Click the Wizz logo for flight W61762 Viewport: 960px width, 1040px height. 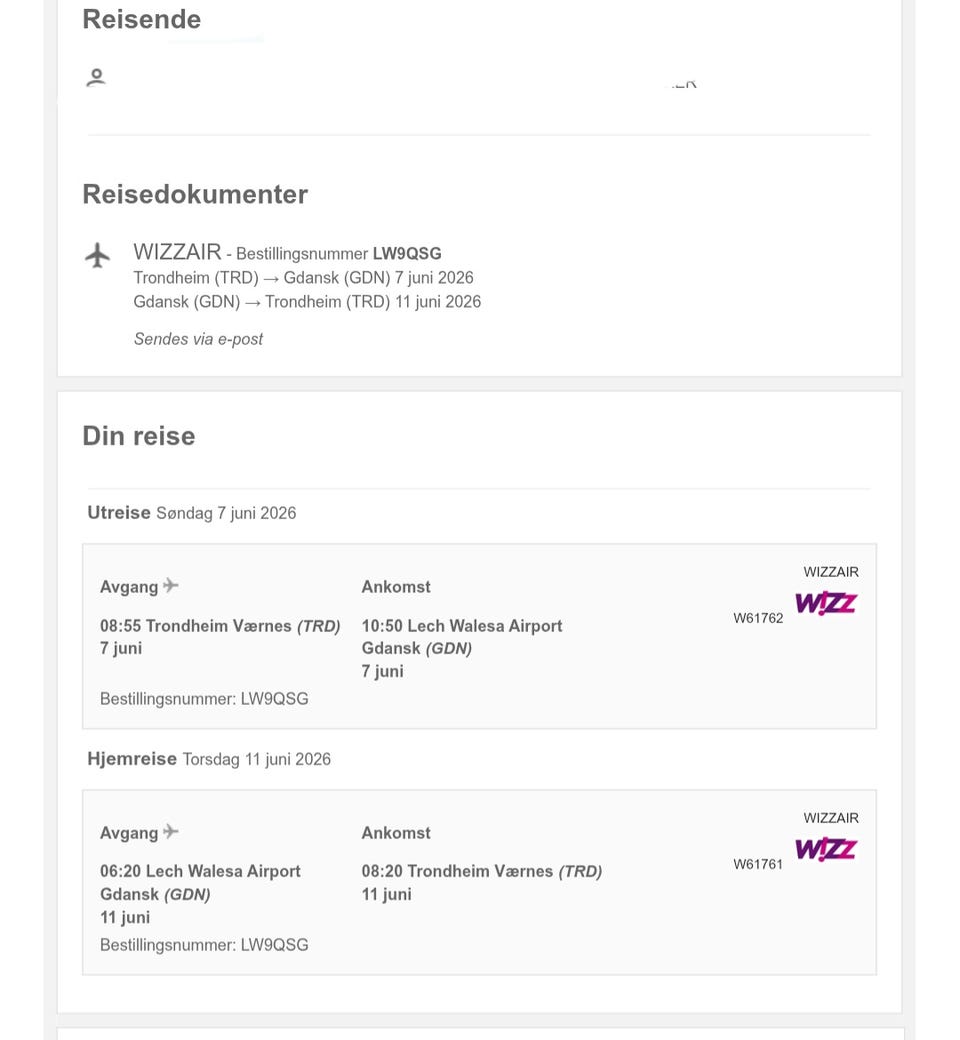pyautogui.click(x=826, y=603)
